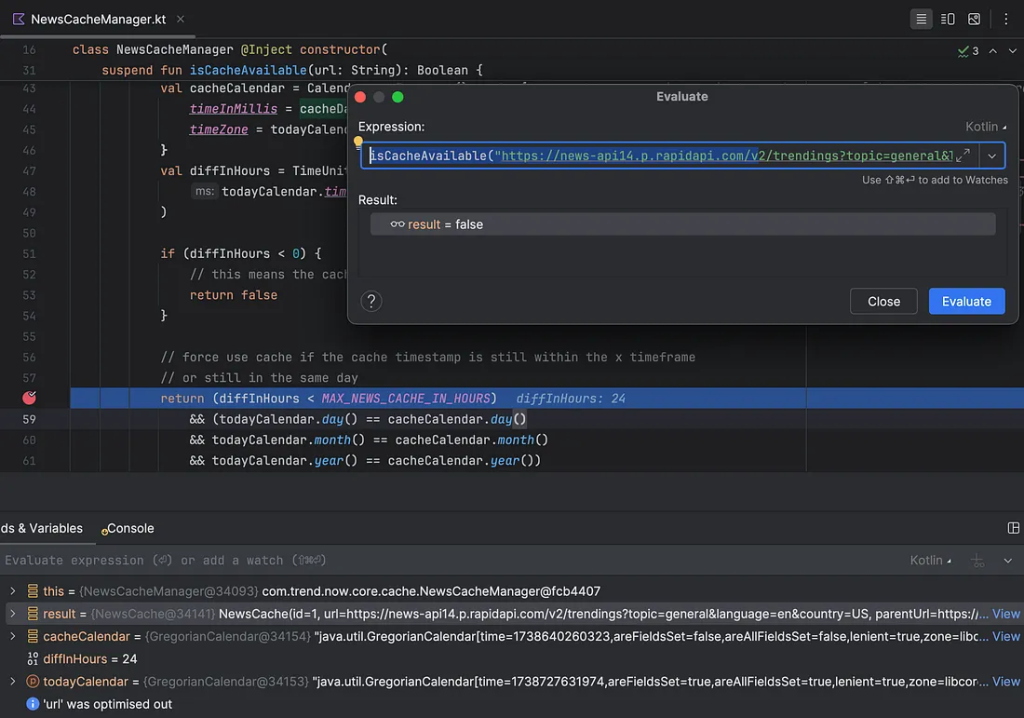
Task: Expand the todayCalendar variable node
Action: click(x=12, y=681)
